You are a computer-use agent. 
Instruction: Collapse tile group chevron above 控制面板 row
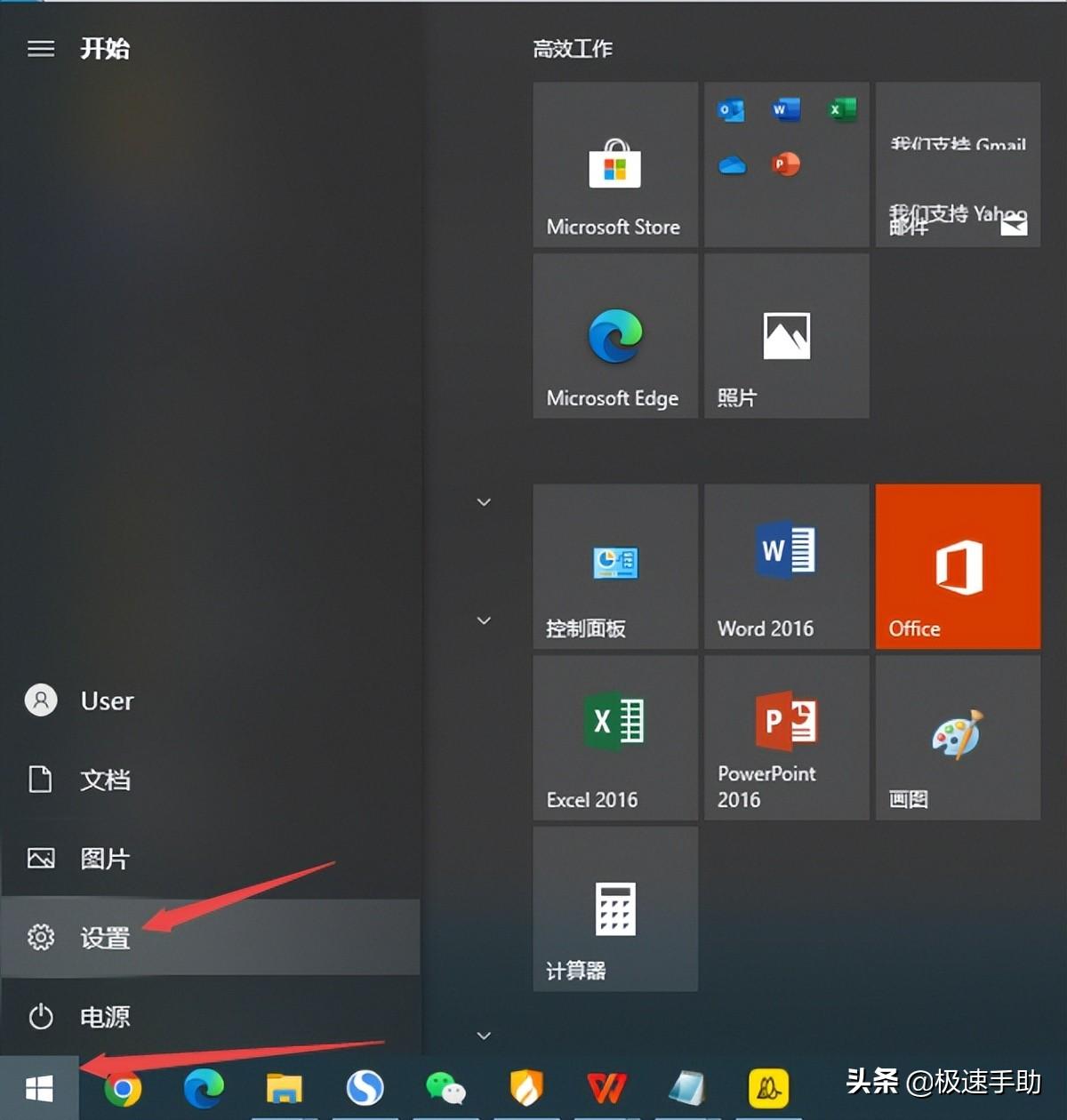click(x=484, y=502)
